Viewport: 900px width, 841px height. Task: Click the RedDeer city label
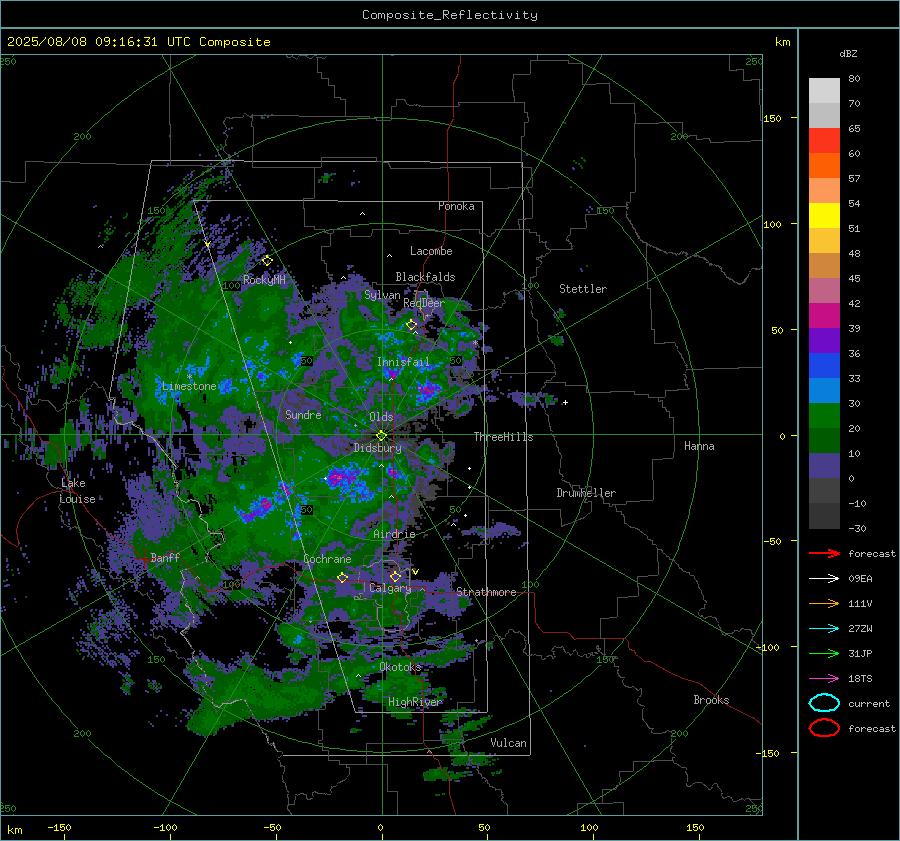[424, 303]
